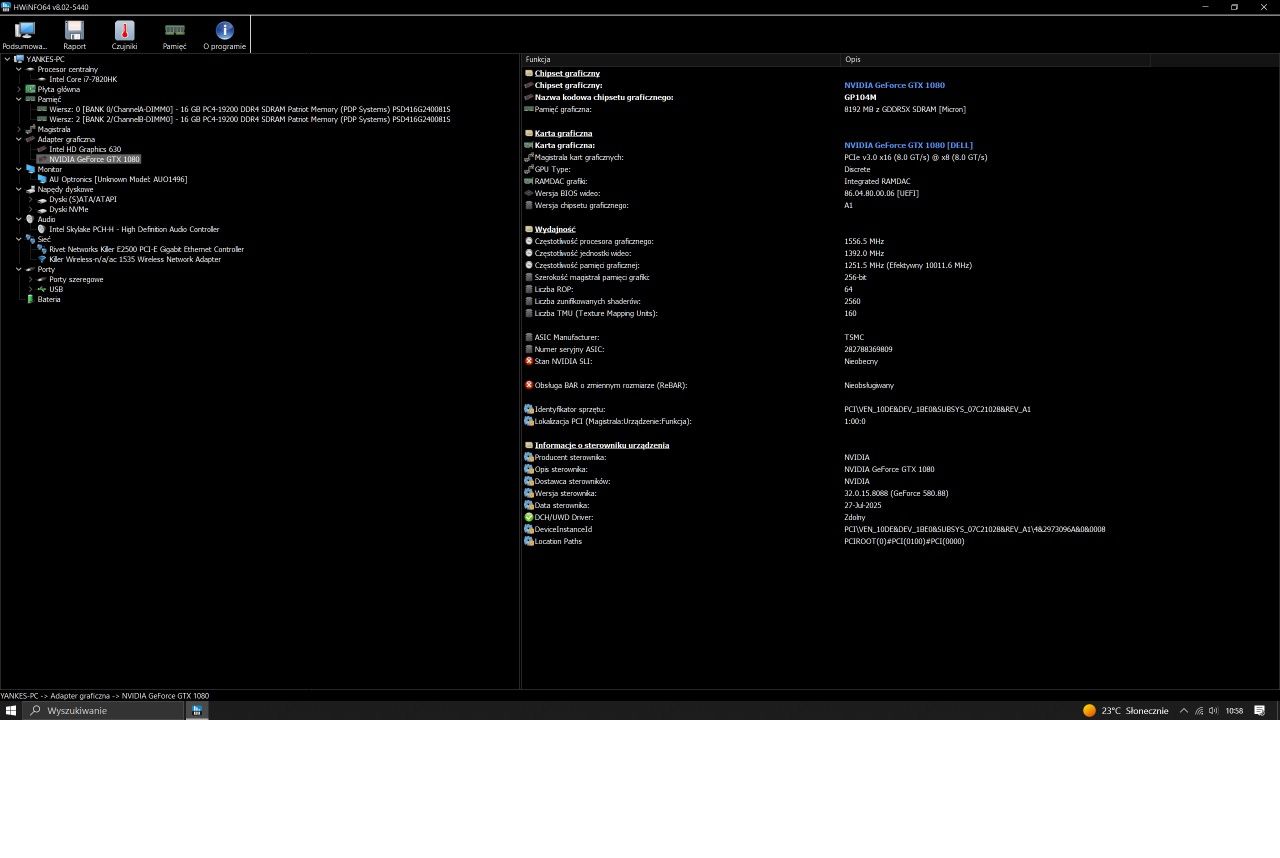This screenshot has height=858, width=1280.
Task: Click the folder icon beside Wydajność heading
Action: pyautogui.click(x=529, y=229)
